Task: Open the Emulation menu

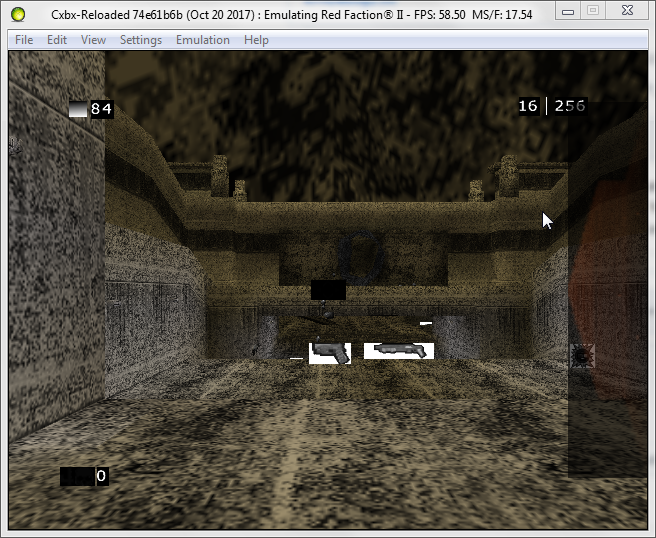Action: point(203,40)
